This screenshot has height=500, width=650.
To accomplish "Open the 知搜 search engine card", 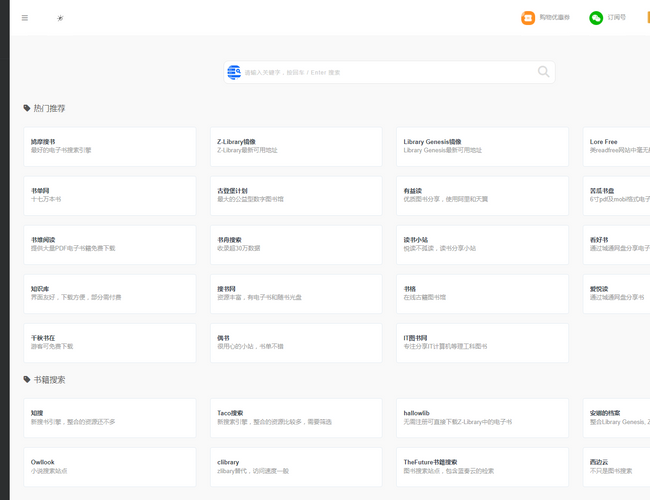I will [x=110, y=418].
